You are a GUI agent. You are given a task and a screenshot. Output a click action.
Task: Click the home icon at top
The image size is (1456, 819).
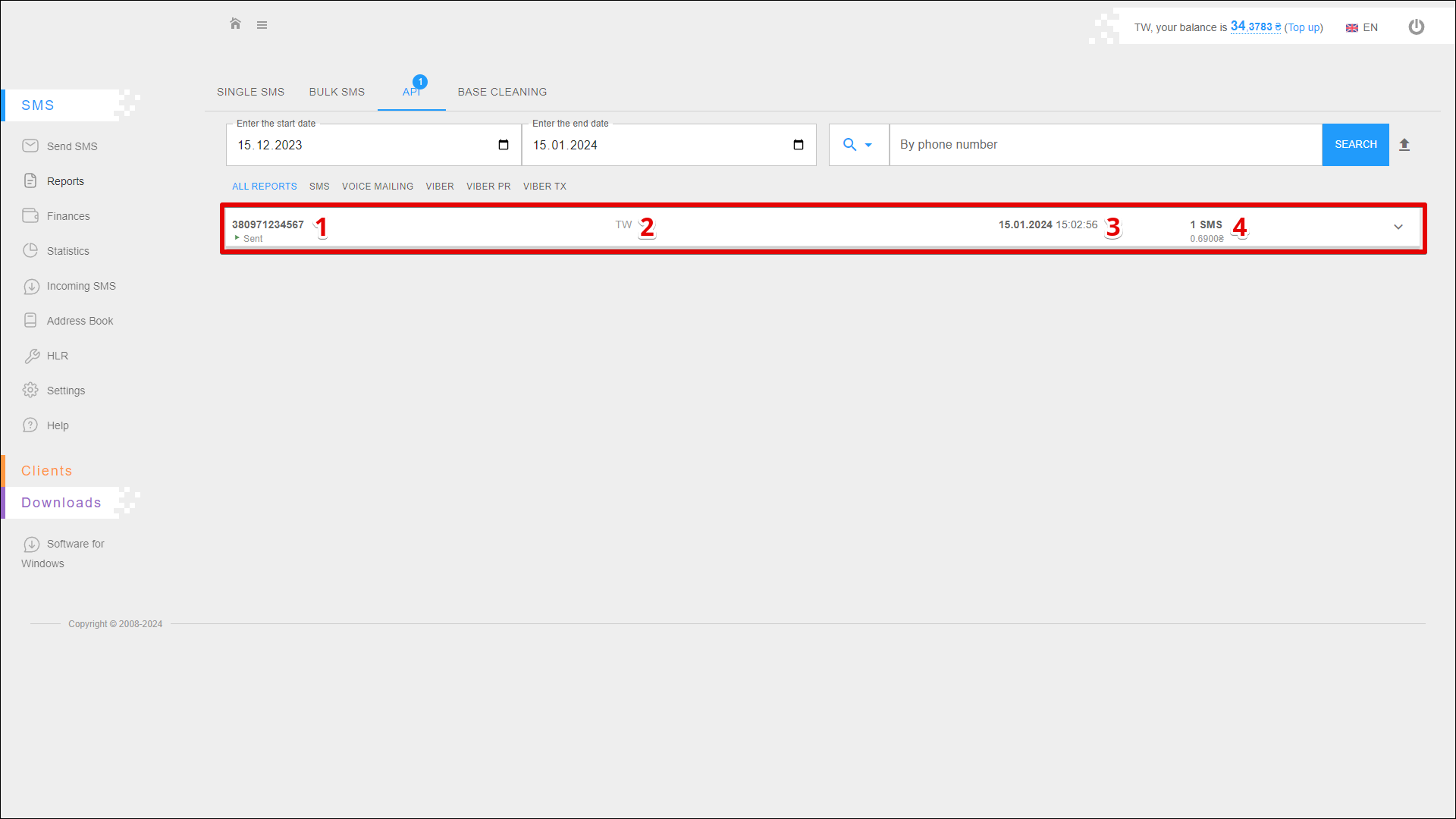(235, 24)
